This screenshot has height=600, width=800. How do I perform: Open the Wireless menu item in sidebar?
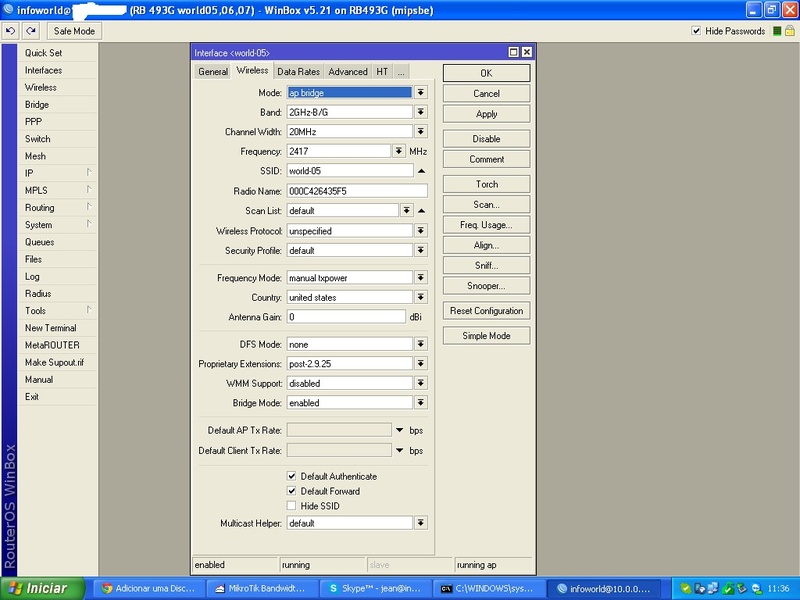tap(58, 87)
